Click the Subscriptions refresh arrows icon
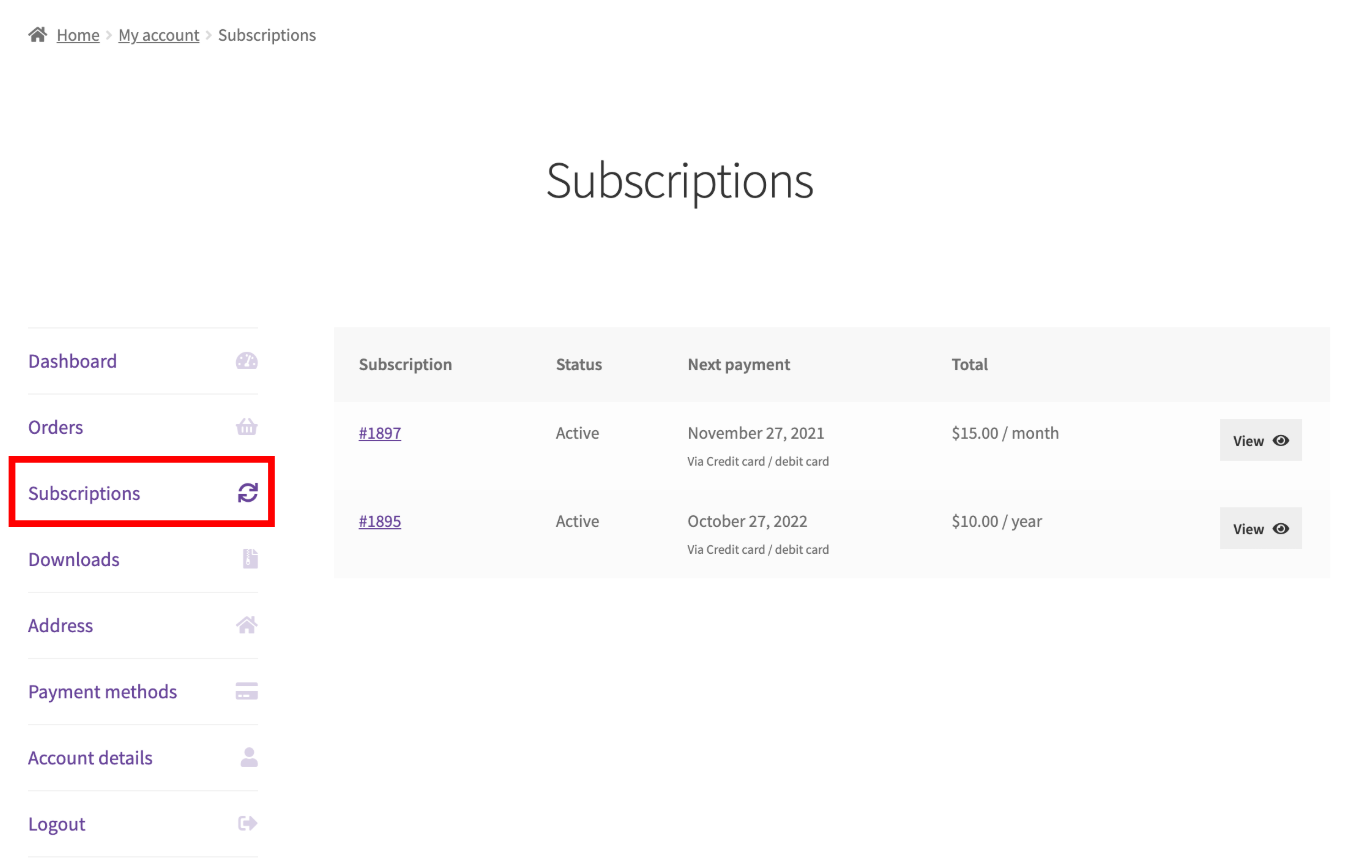1347x859 pixels. (x=246, y=492)
